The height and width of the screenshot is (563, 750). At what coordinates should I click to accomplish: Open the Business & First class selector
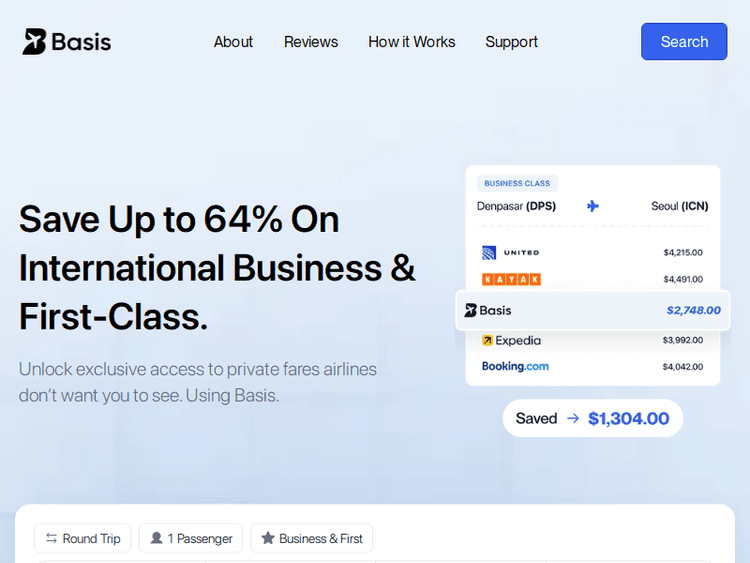click(311, 538)
